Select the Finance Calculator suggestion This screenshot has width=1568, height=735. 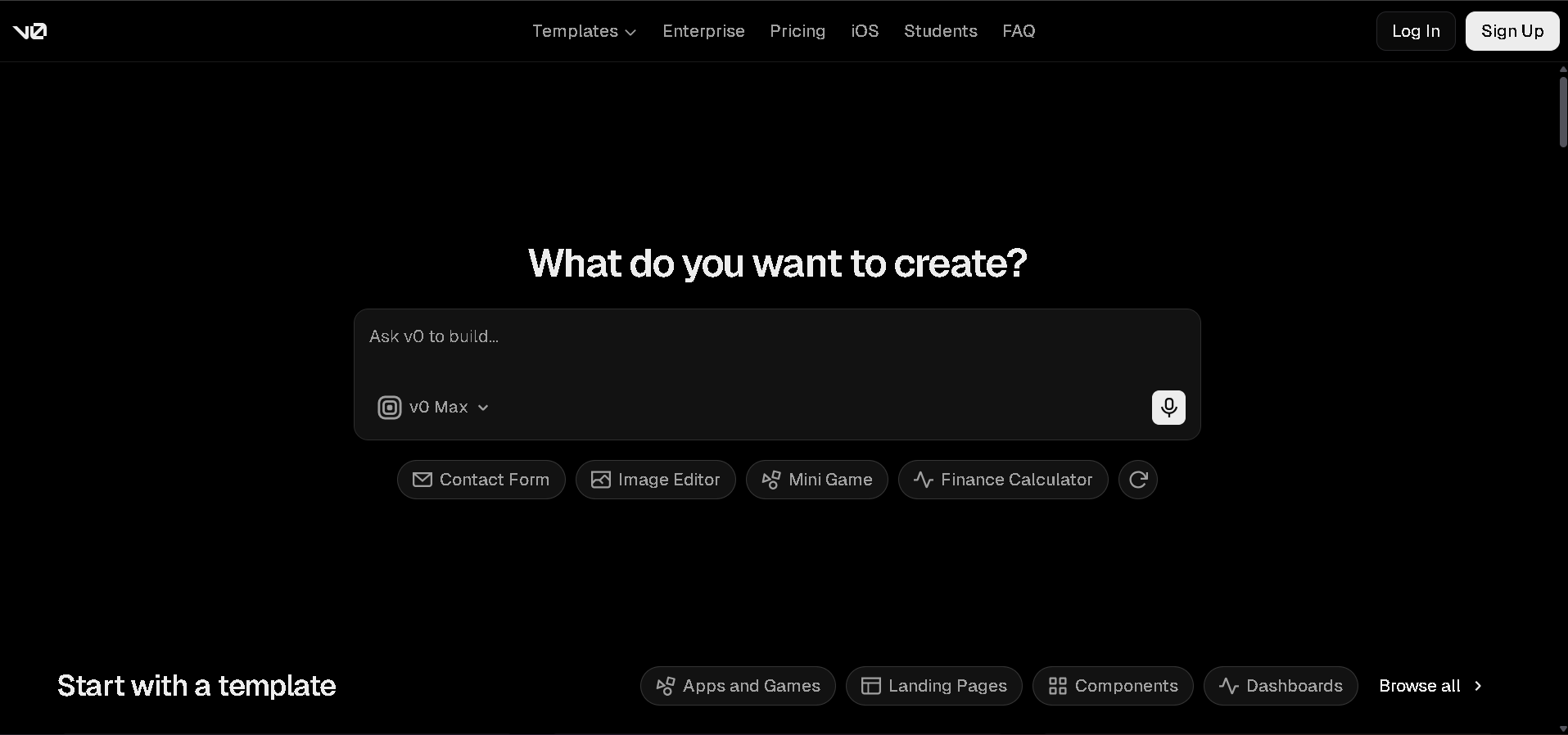click(x=1003, y=480)
